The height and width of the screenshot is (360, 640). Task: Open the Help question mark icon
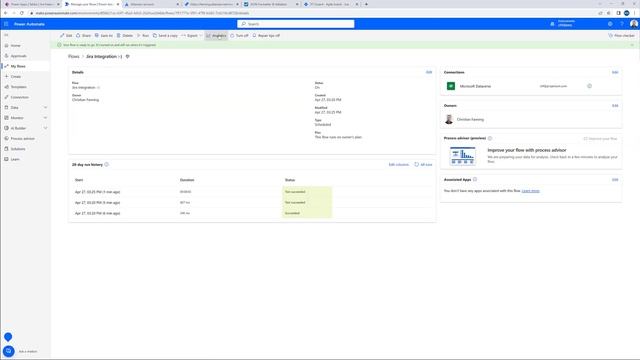pos(622,24)
